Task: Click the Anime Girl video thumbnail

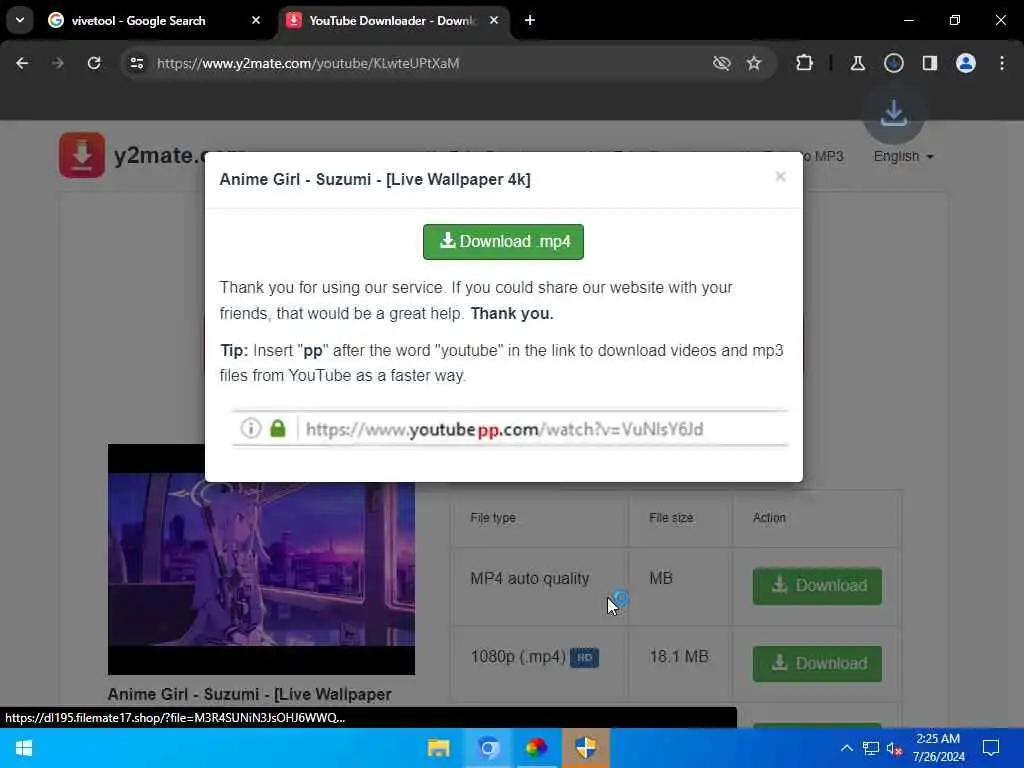Action: coord(261,559)
